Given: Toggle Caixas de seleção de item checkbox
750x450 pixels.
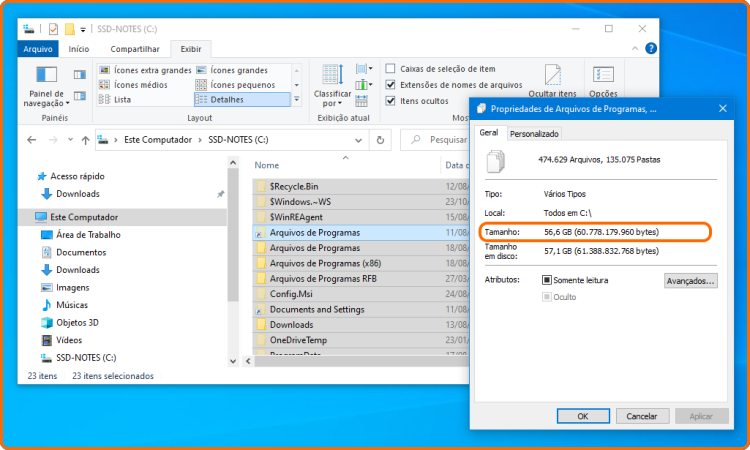Looking at the screenshot, I should [390, 68].
